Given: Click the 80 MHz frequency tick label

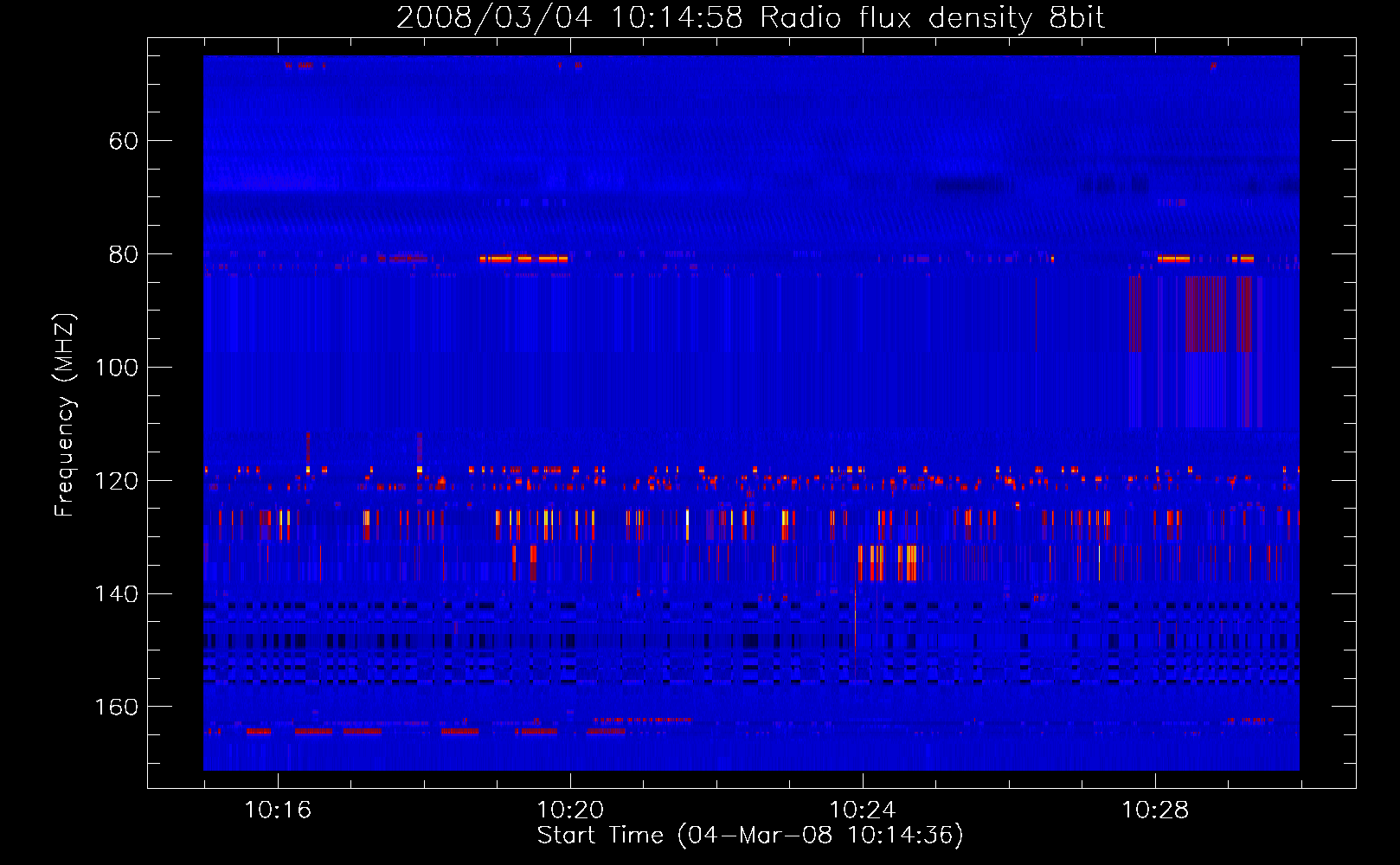Looking at the screenshot, I should point(124,254).
